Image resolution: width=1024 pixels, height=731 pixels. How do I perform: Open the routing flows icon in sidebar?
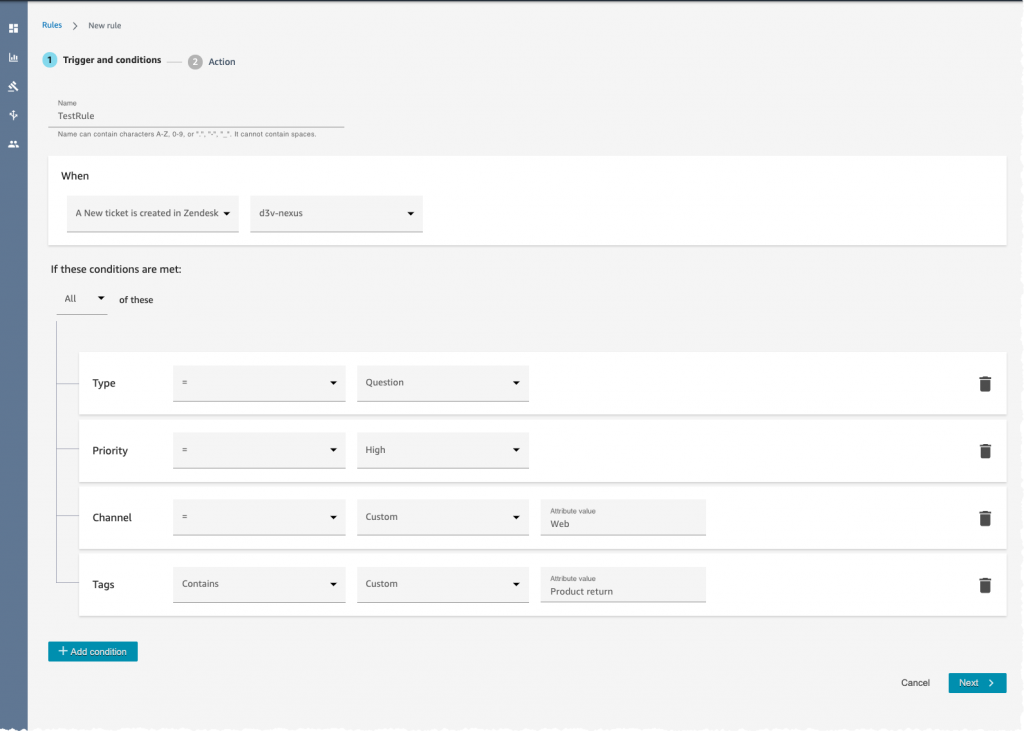[13, 115]
